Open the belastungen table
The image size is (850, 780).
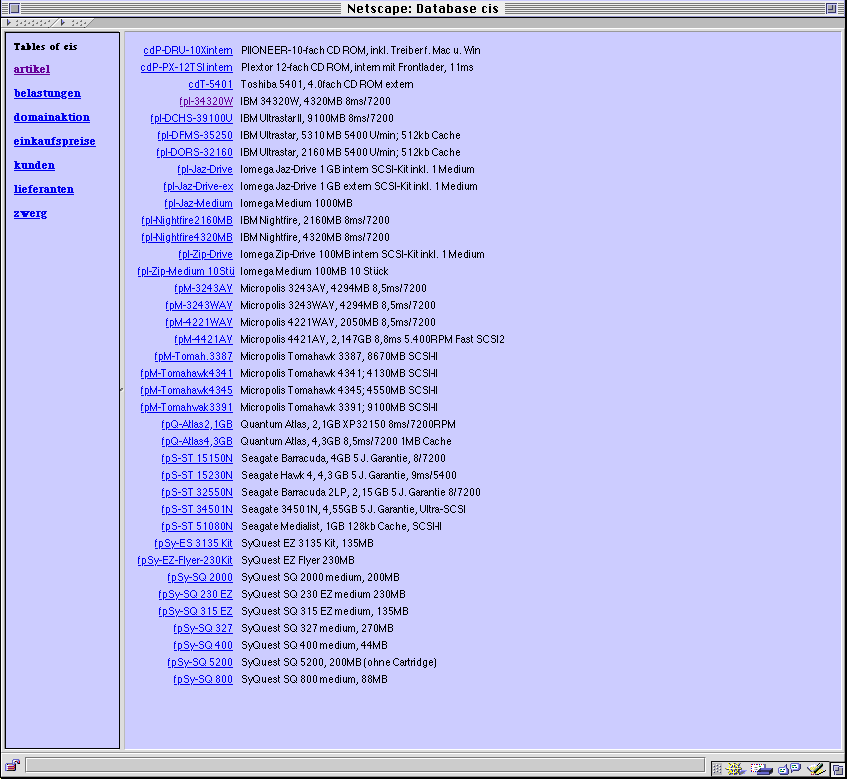click(47, 93)
